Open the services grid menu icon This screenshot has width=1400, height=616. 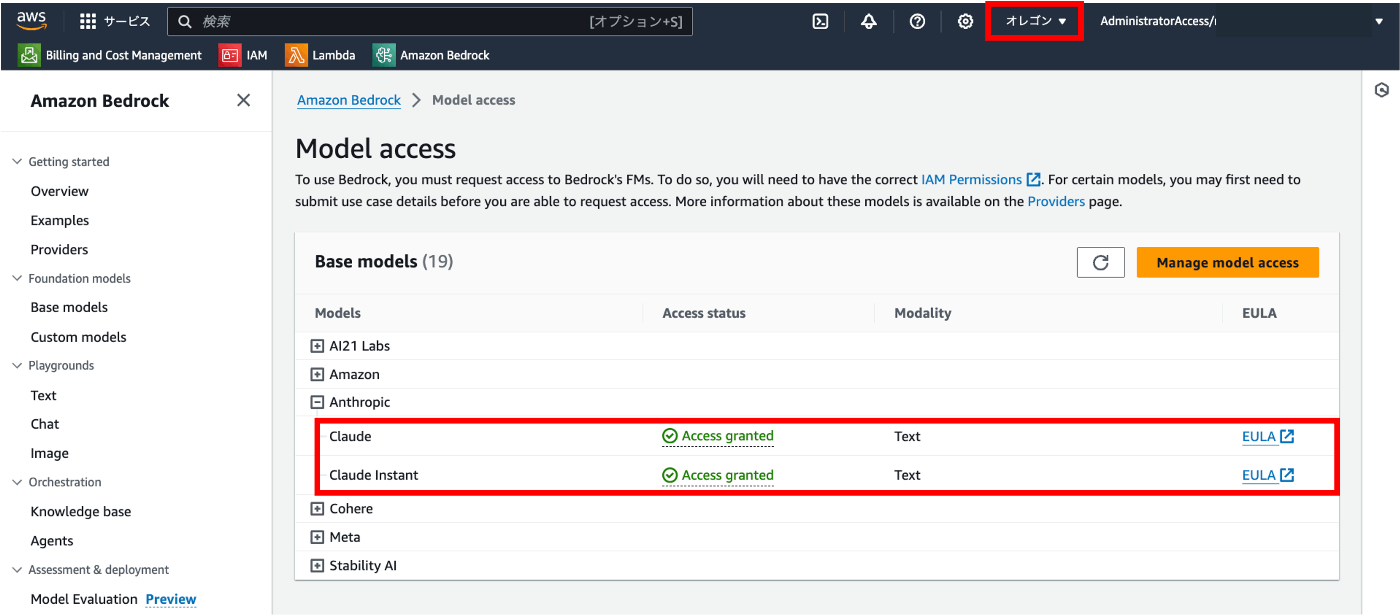pyautogui.click(x=88, y=21)
